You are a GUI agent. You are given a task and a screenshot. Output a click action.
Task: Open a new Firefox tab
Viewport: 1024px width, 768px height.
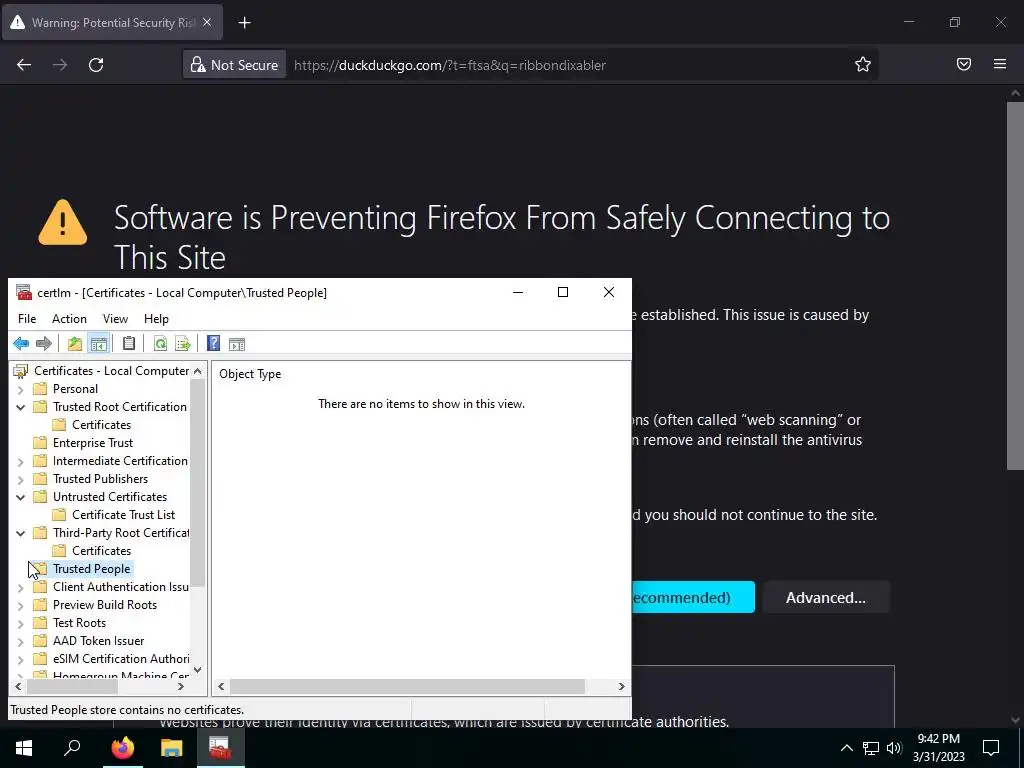point(244,23)
